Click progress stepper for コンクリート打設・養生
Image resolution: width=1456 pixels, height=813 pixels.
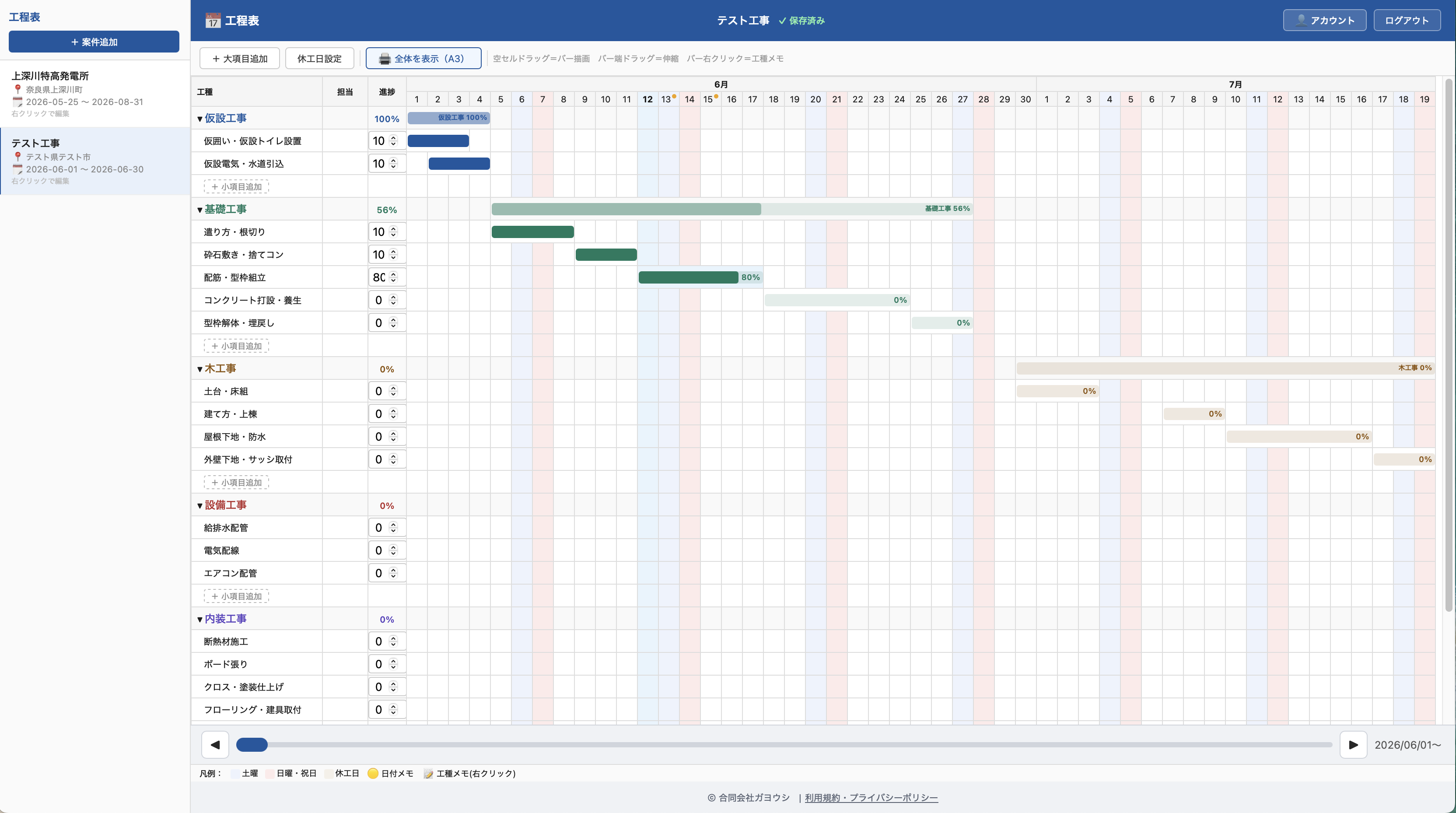pos(393,300)
